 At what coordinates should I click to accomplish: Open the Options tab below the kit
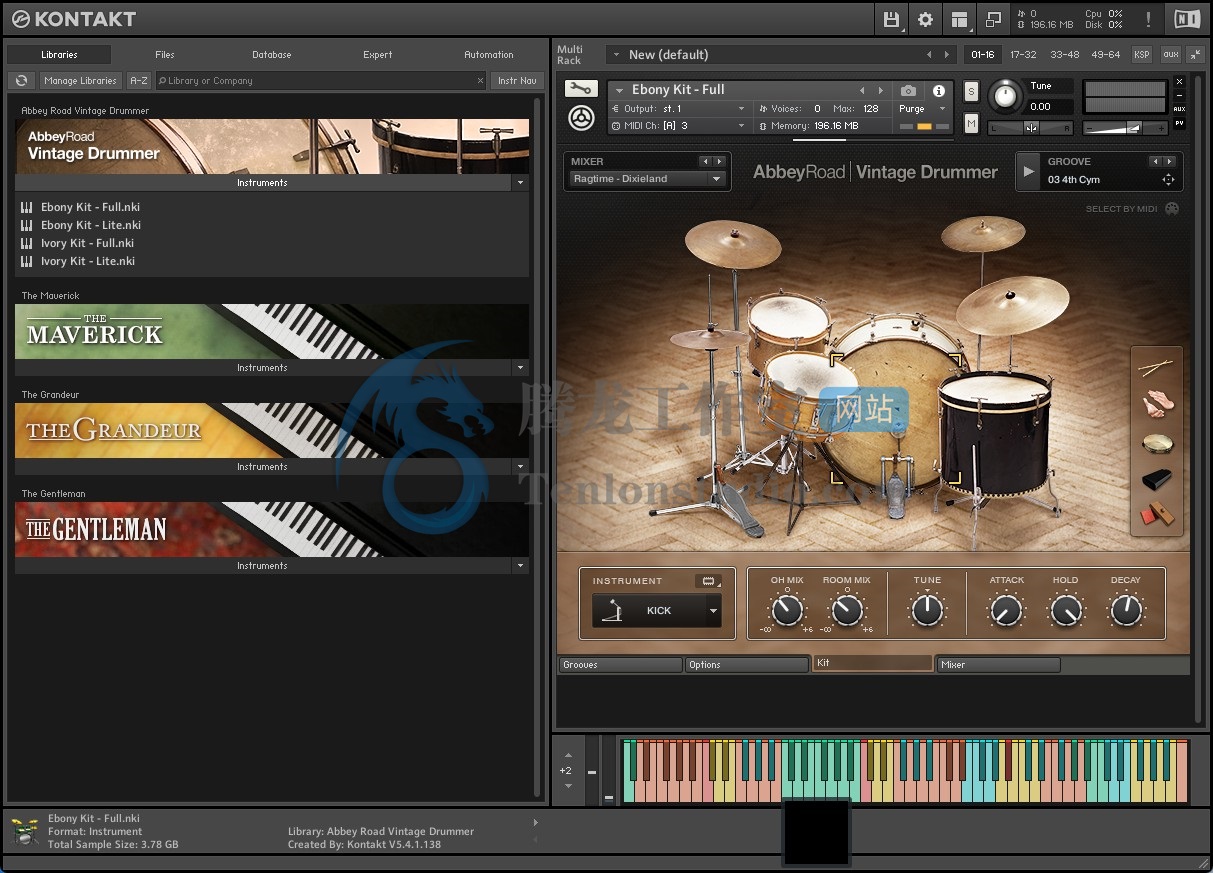747,665
